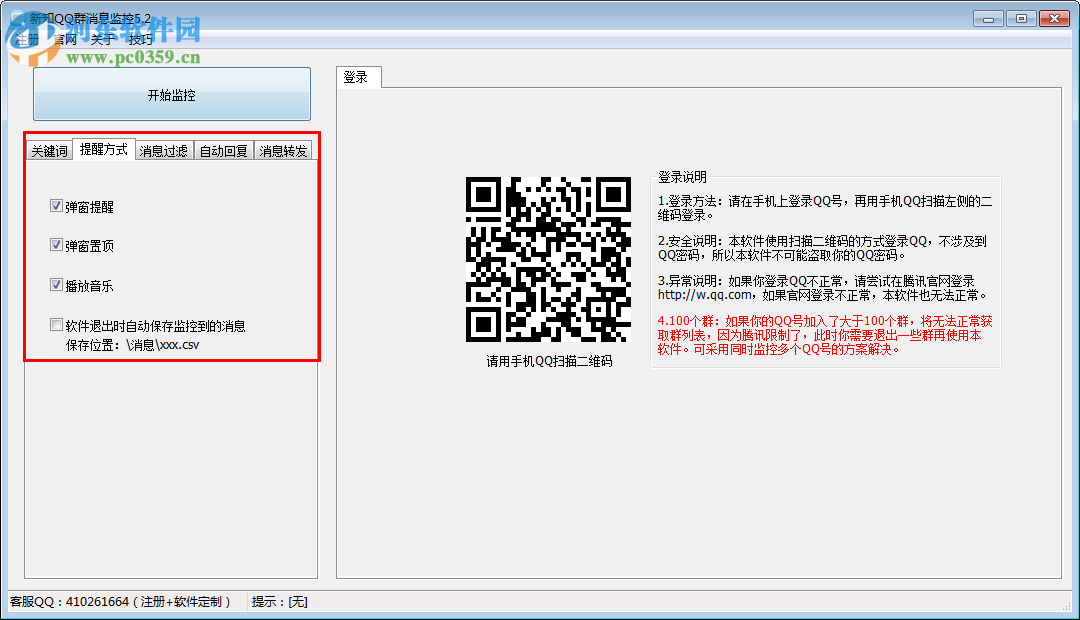This screenshot has width=1080, height=620.
Task: Select the 登录 tab
Action: click(x=358, y=76)
